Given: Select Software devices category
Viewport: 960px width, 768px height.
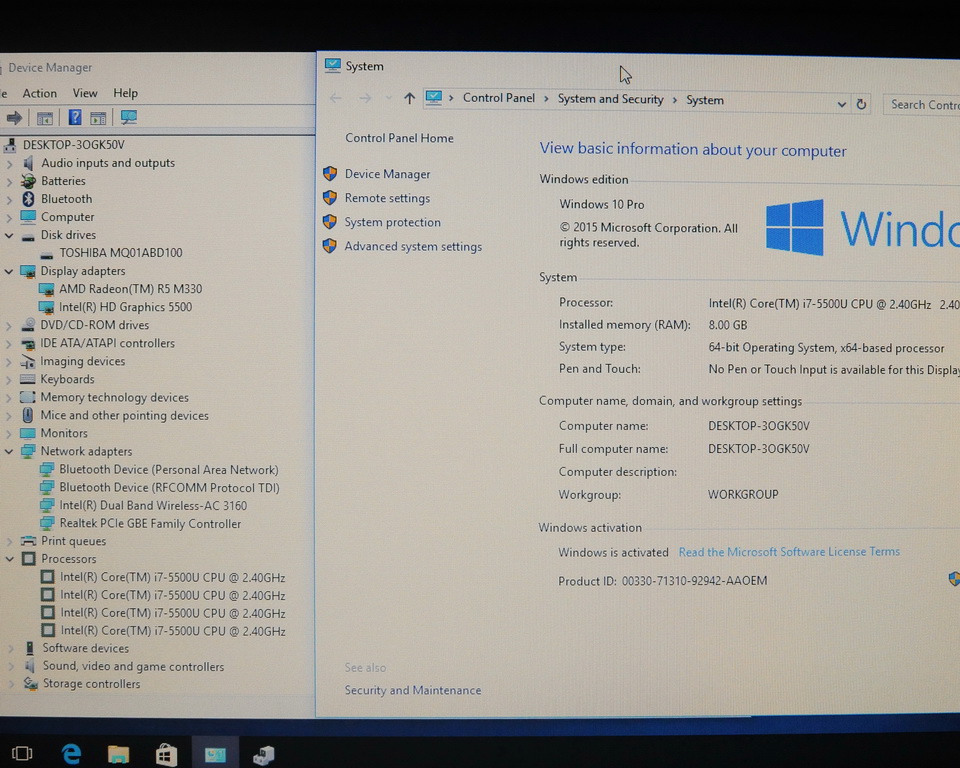Looking at the screenshot, I should (x=85, y=648).
